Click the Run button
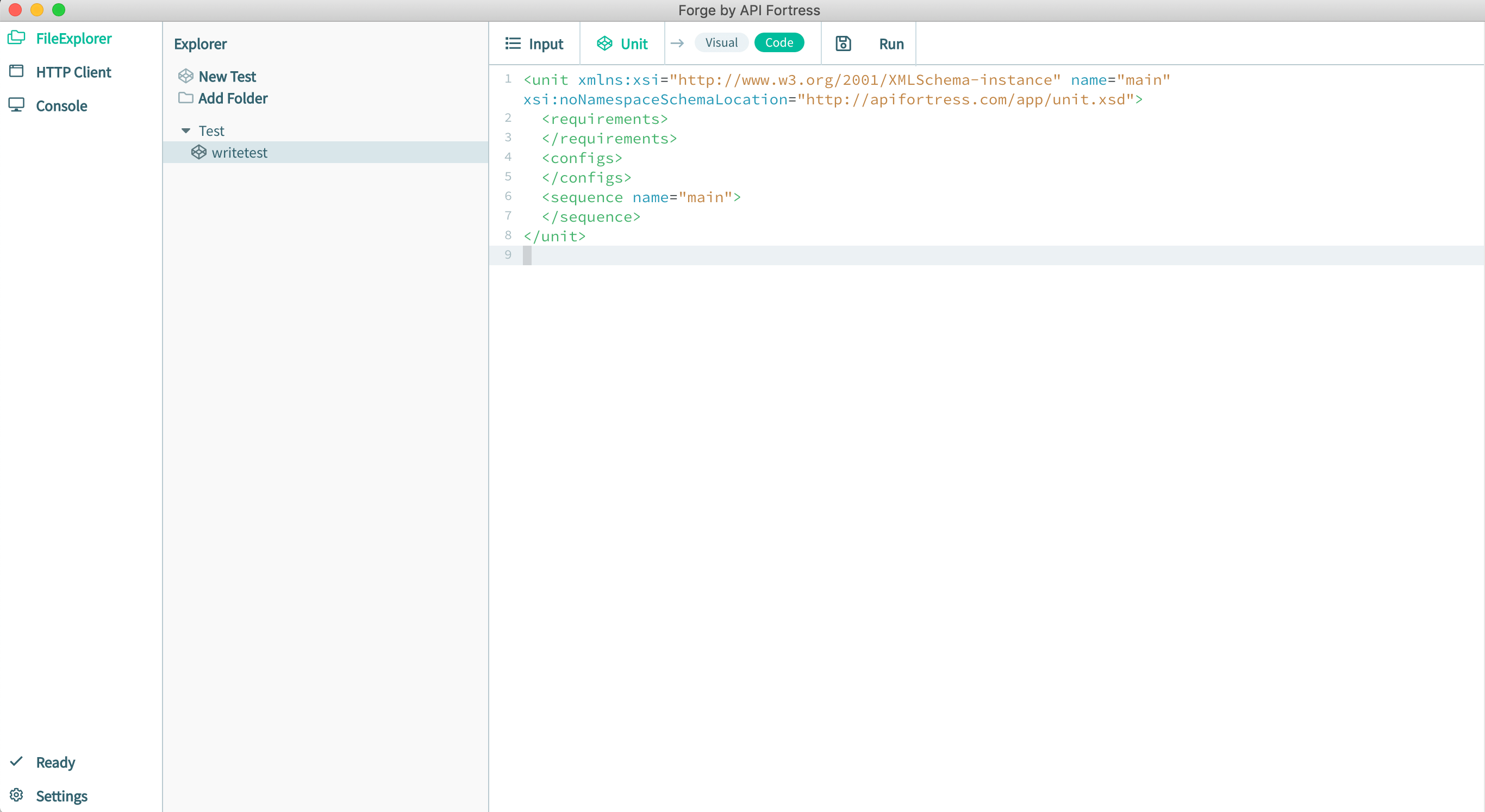Viewport: 1485px width, 812px height. (891, 42)
